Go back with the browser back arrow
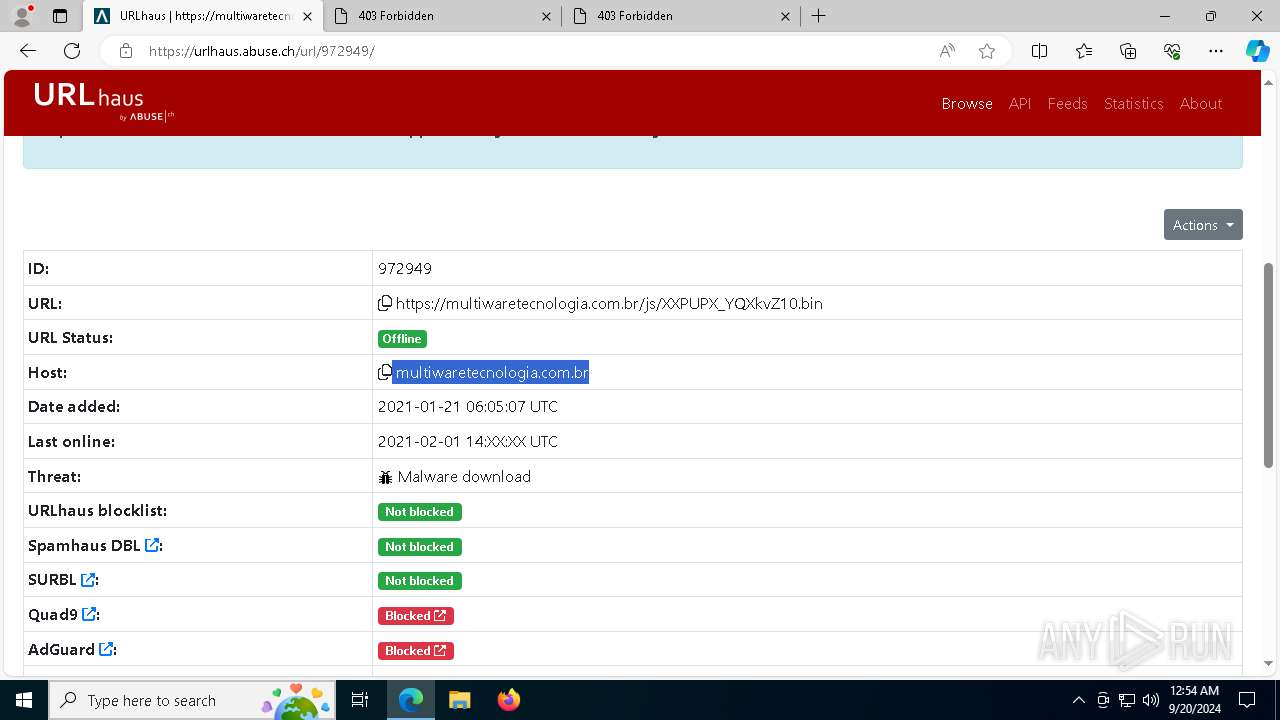The height and width of the screenshot is (720, 1280). (x=28, y=51)
